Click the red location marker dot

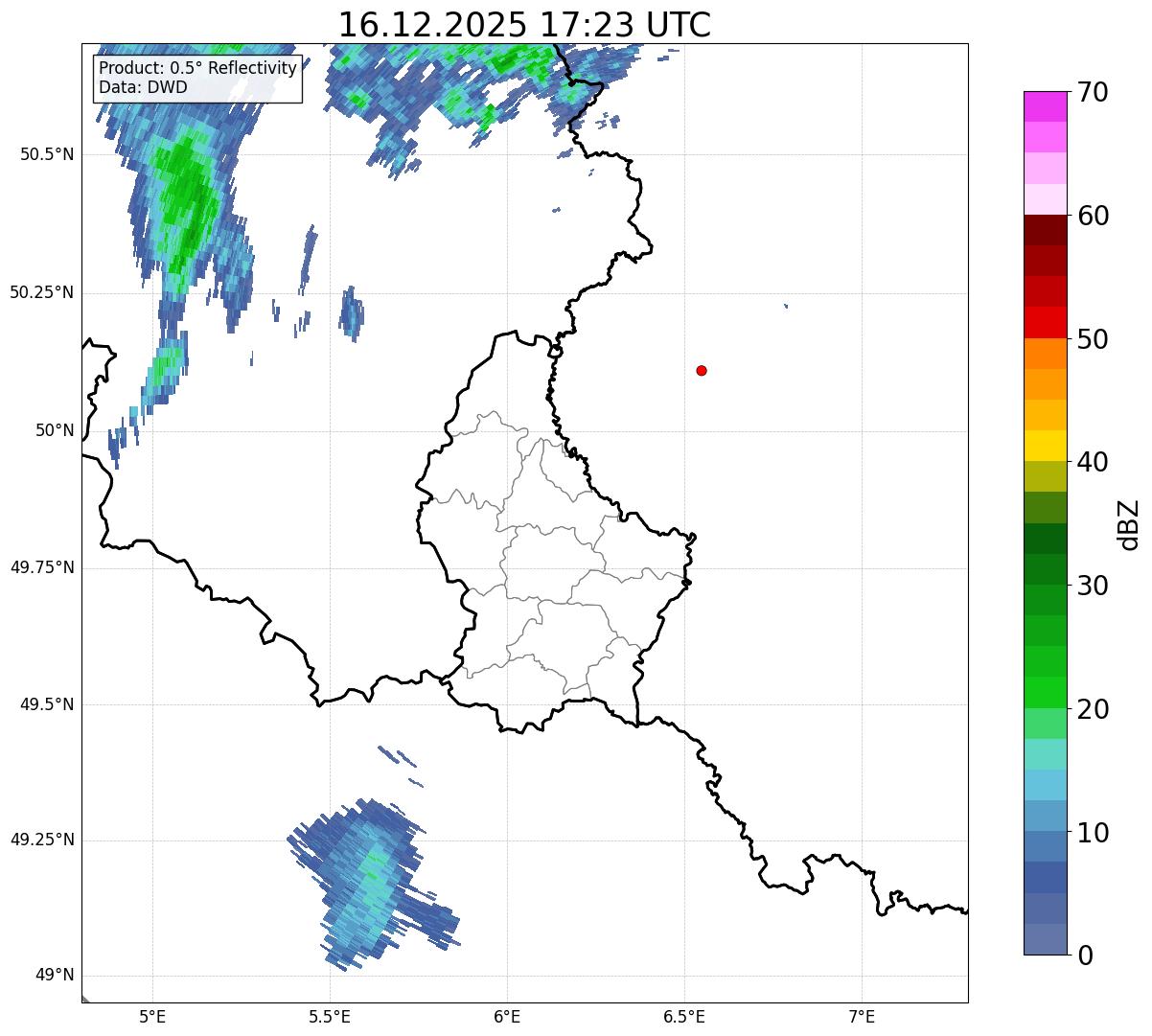pos(702,370)
